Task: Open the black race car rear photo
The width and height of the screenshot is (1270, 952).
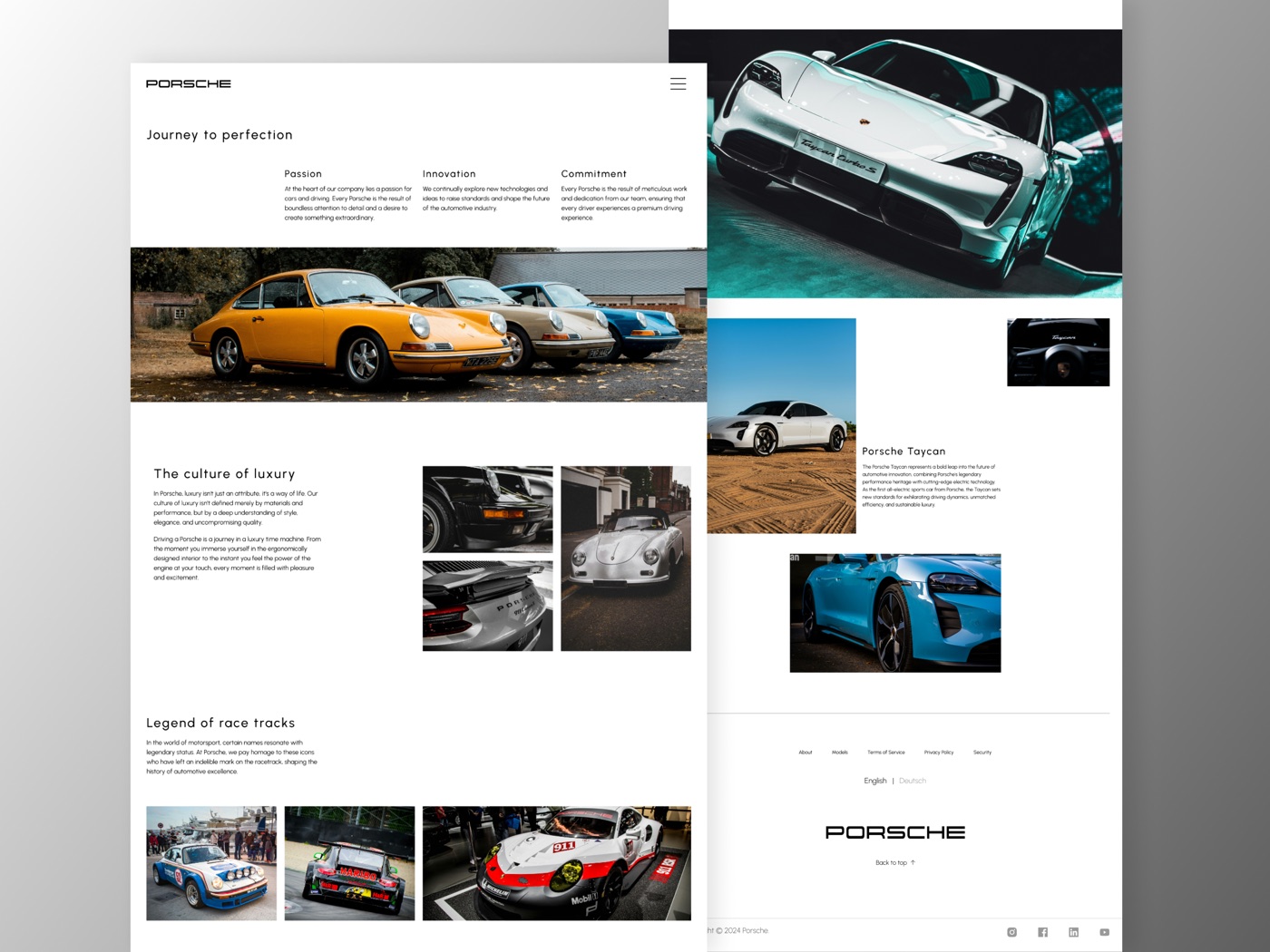Action: tap(349, 863)
